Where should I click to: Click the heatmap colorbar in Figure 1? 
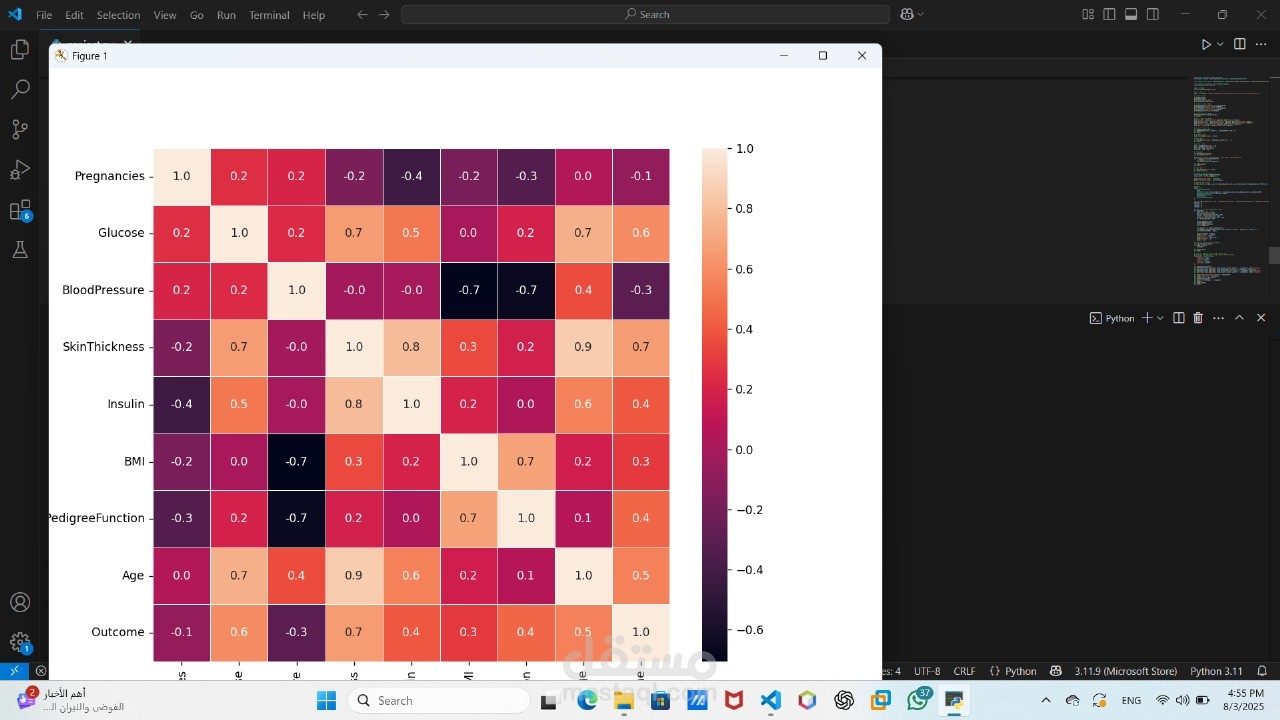pos(715,404)
